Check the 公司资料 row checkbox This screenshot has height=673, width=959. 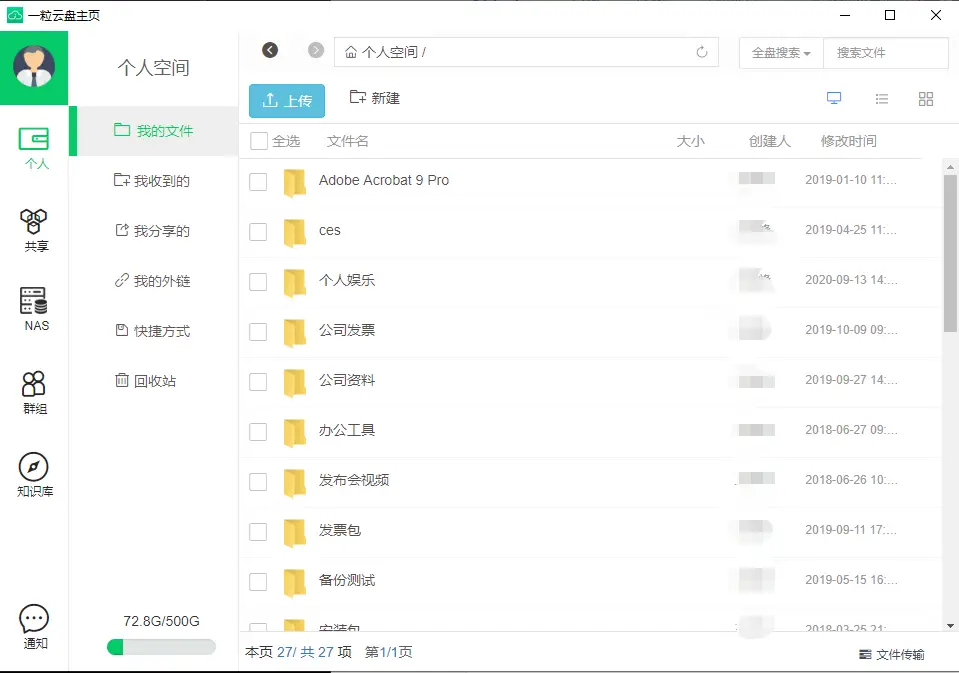click(258, 382)
